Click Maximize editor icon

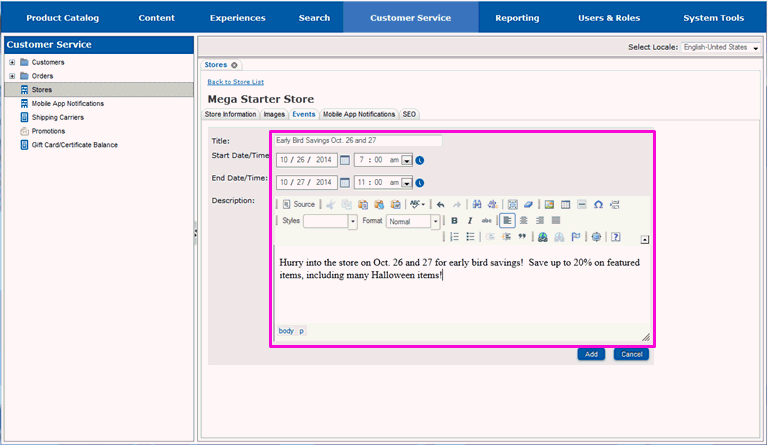coord(596,237)
